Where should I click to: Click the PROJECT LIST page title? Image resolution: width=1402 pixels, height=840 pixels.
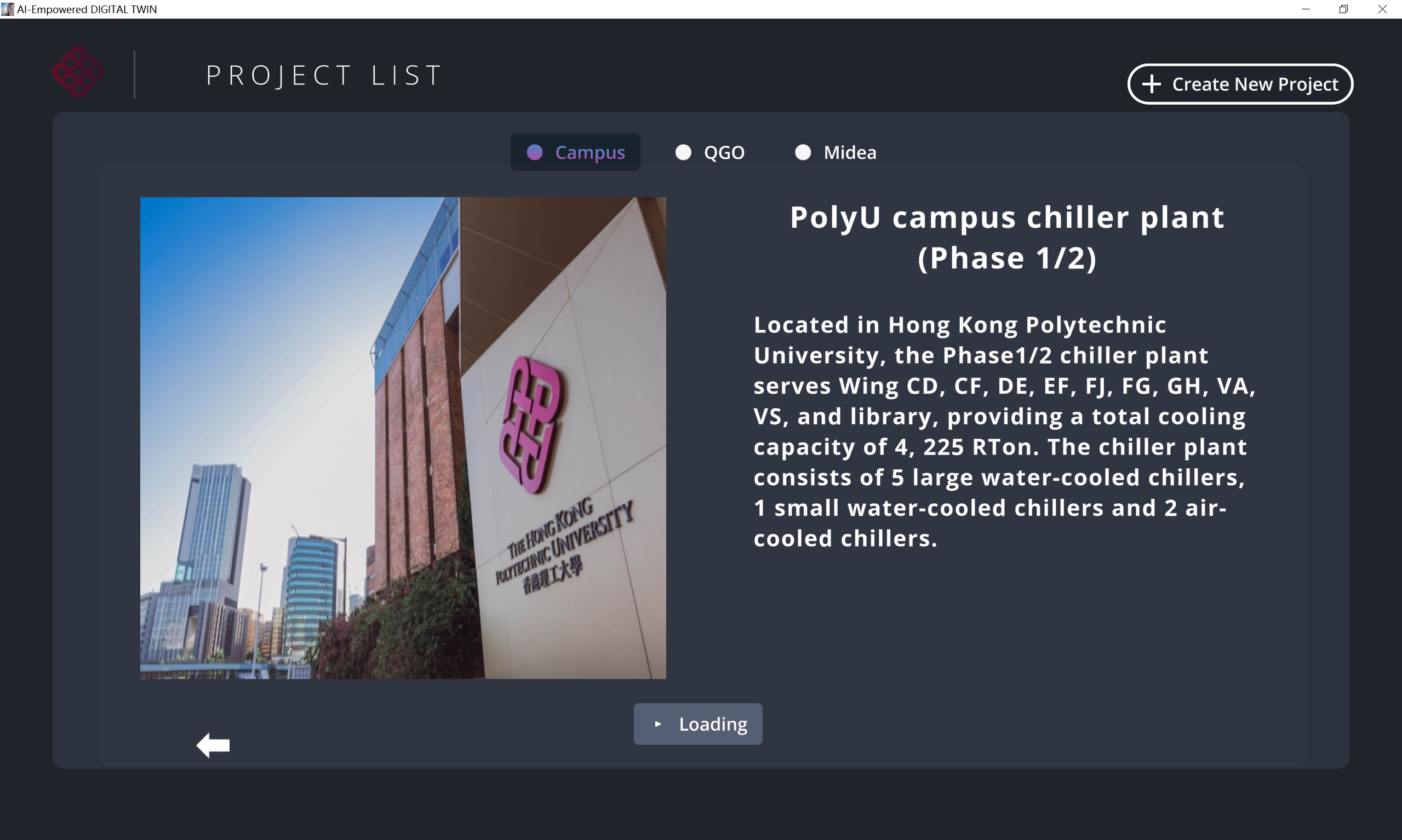click(x=324, y=75)
